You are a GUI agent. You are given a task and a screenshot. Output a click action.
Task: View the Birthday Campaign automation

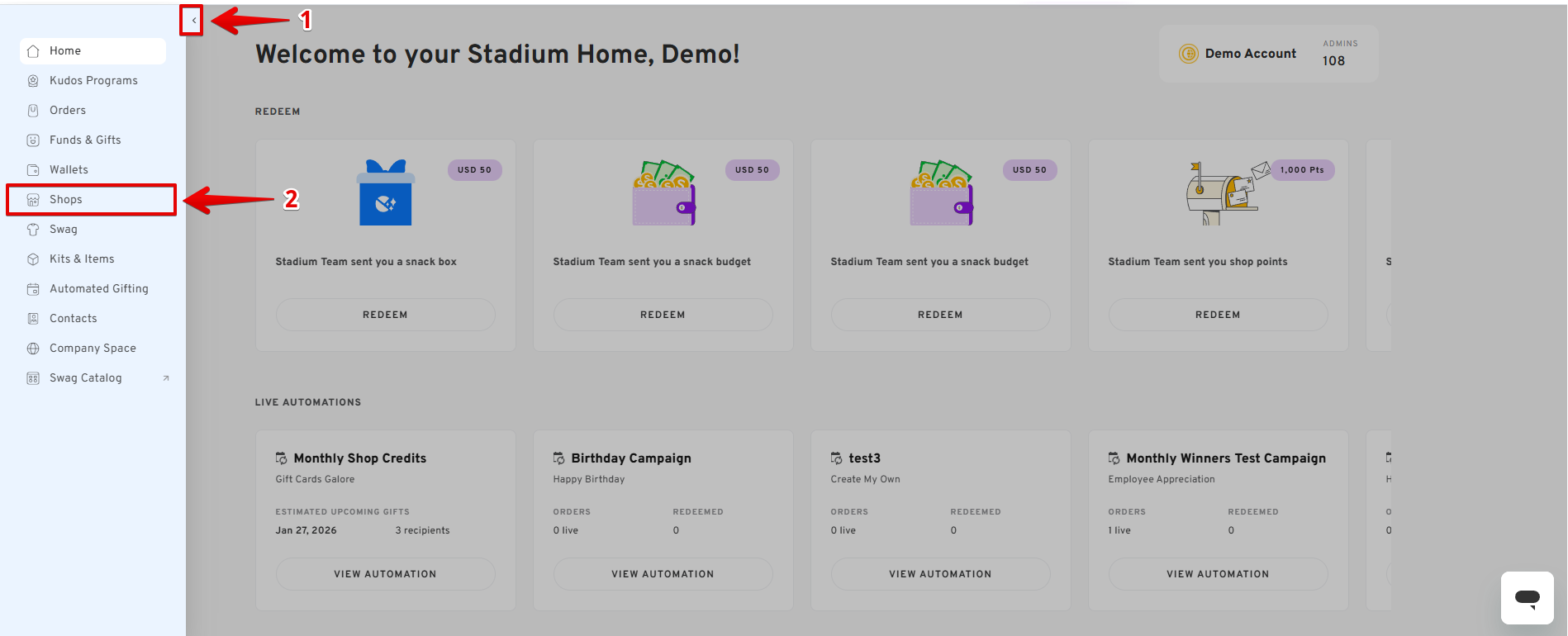(663, 574)
